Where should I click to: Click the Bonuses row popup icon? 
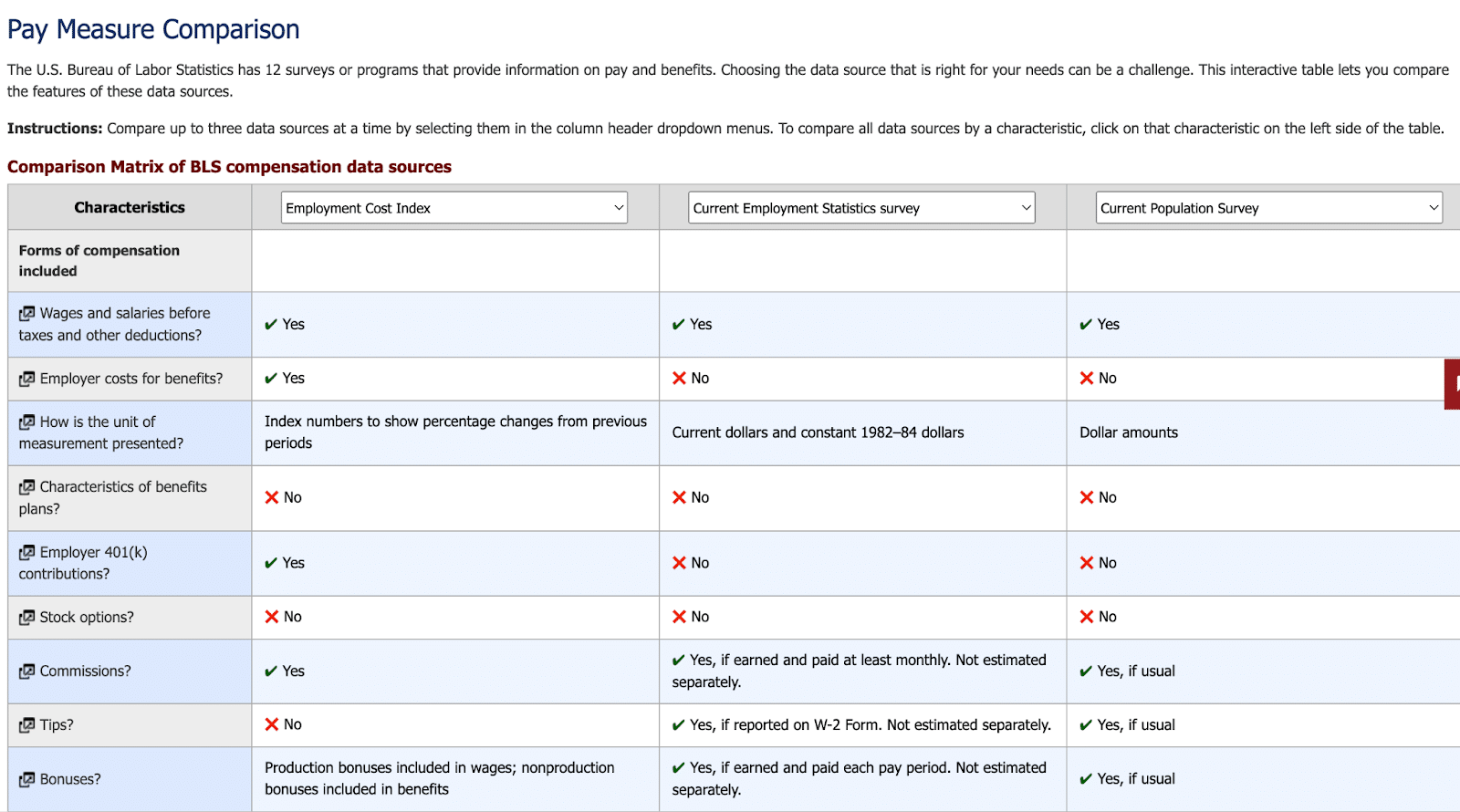tap(27, 780)
